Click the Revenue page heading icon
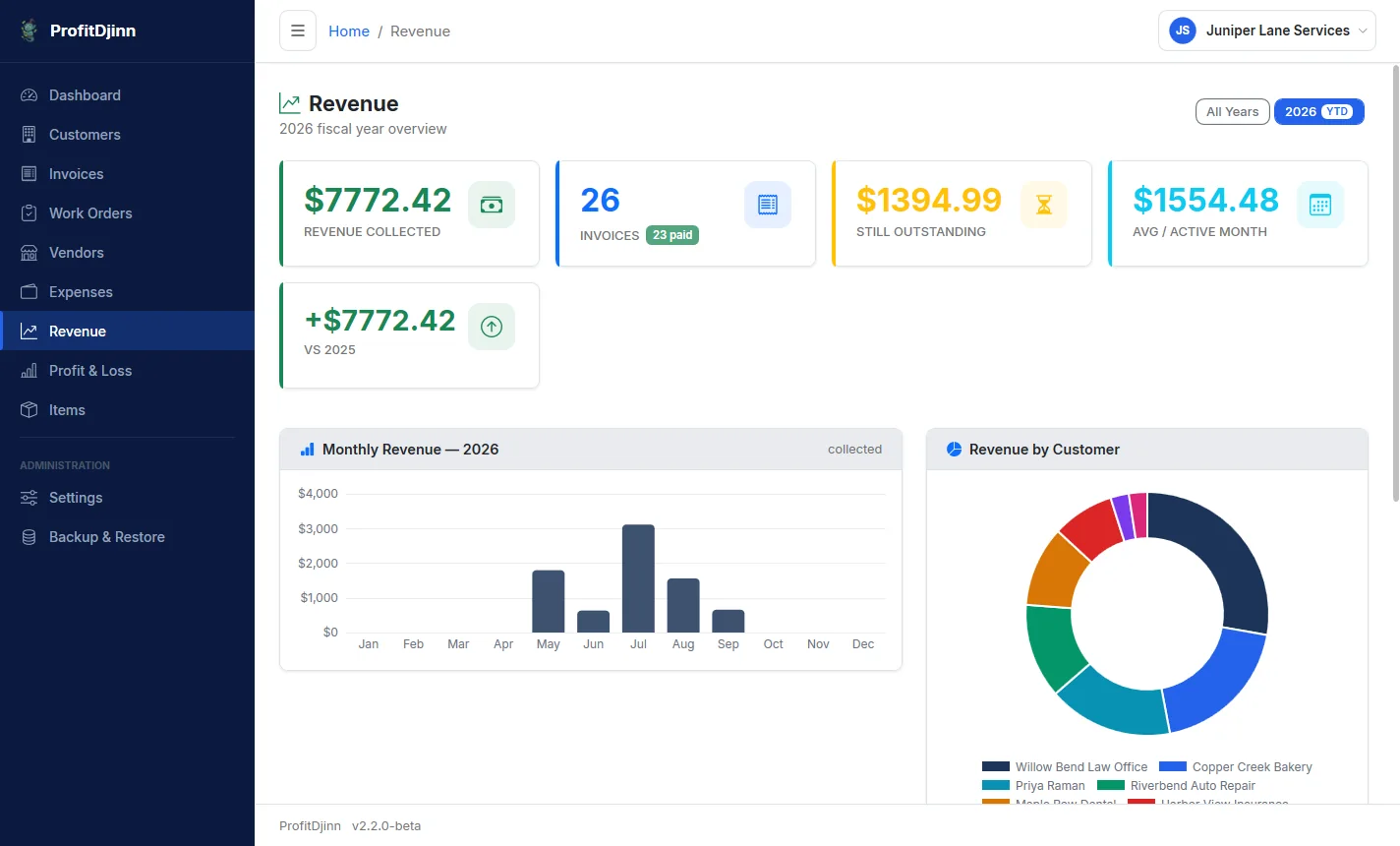 [x=290, y=103]
